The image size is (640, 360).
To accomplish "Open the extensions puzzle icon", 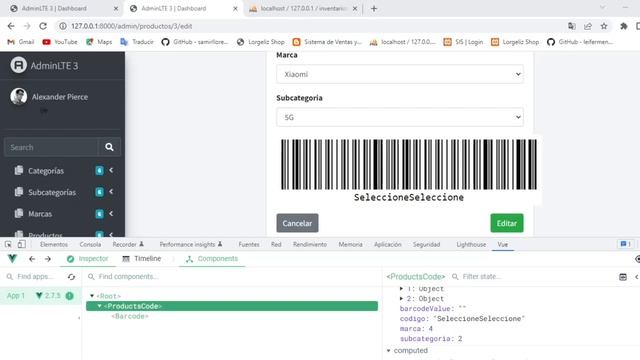I will (x=624, y=26).
